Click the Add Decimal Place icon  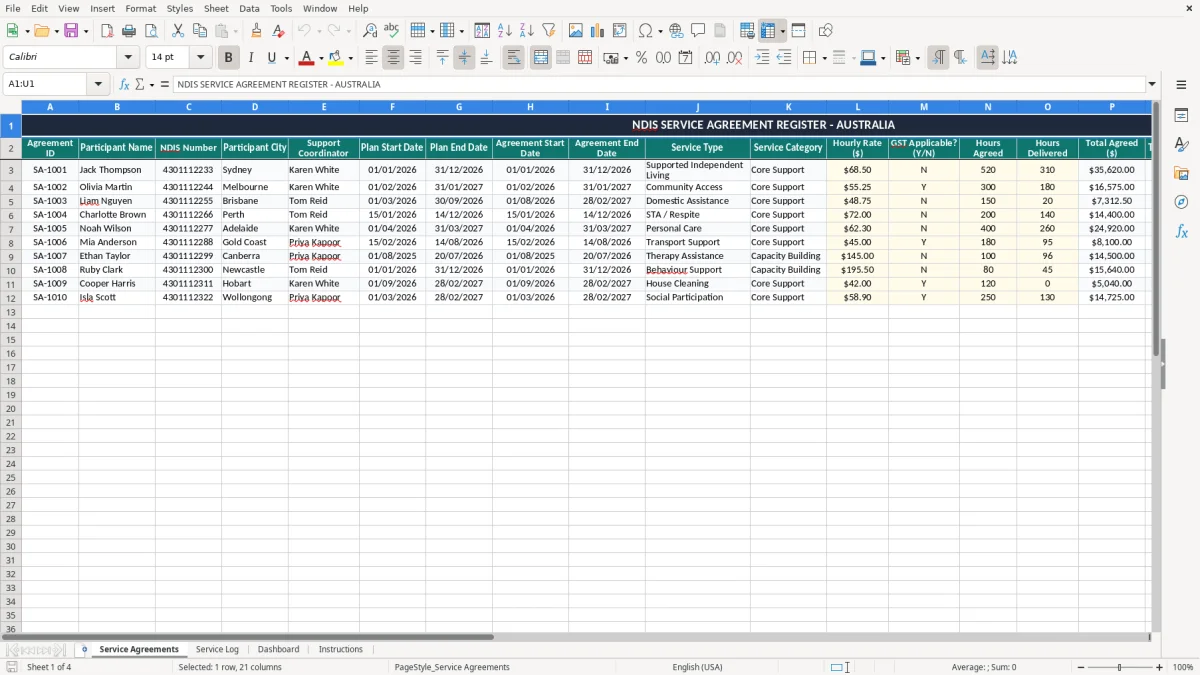712,58
